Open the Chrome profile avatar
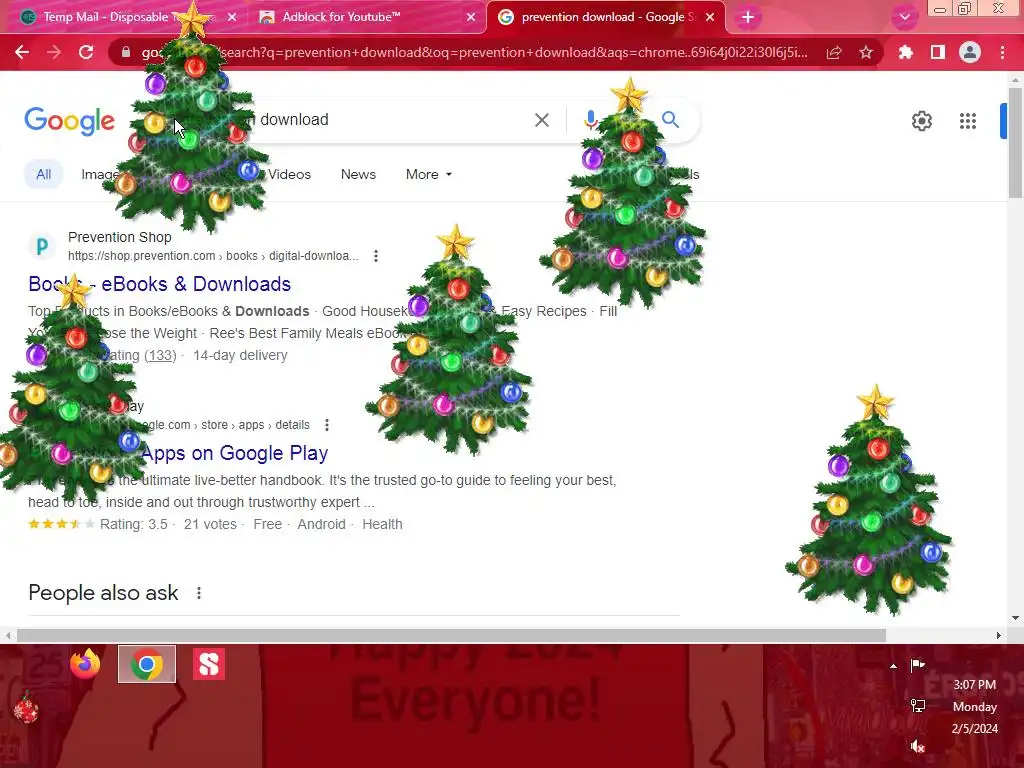The height and width of the screenshot is (768, 1024). click(970, 52)
